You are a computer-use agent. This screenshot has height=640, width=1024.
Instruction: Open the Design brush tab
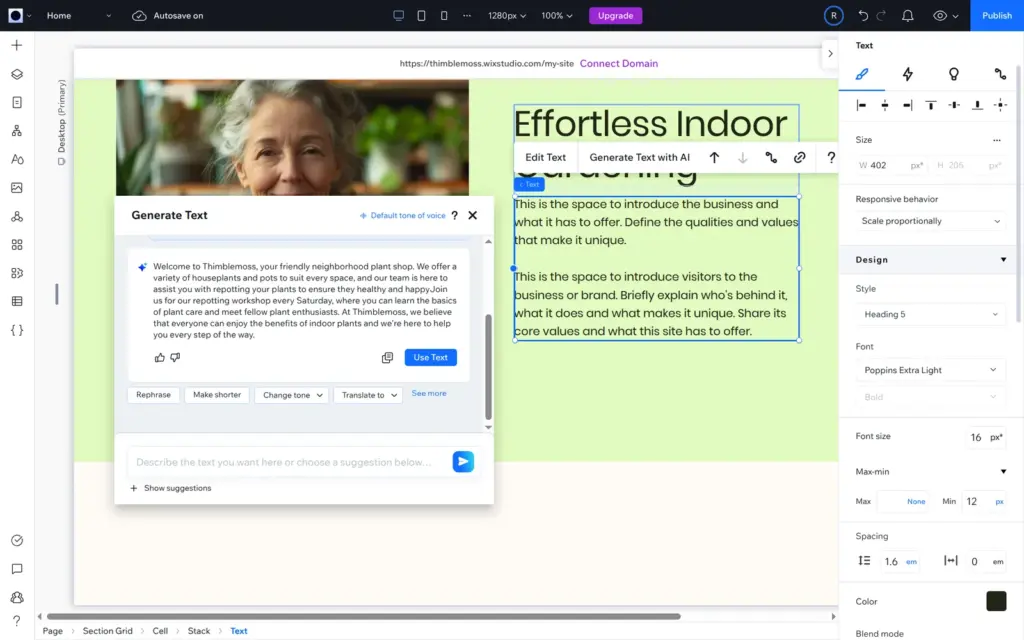862,74
